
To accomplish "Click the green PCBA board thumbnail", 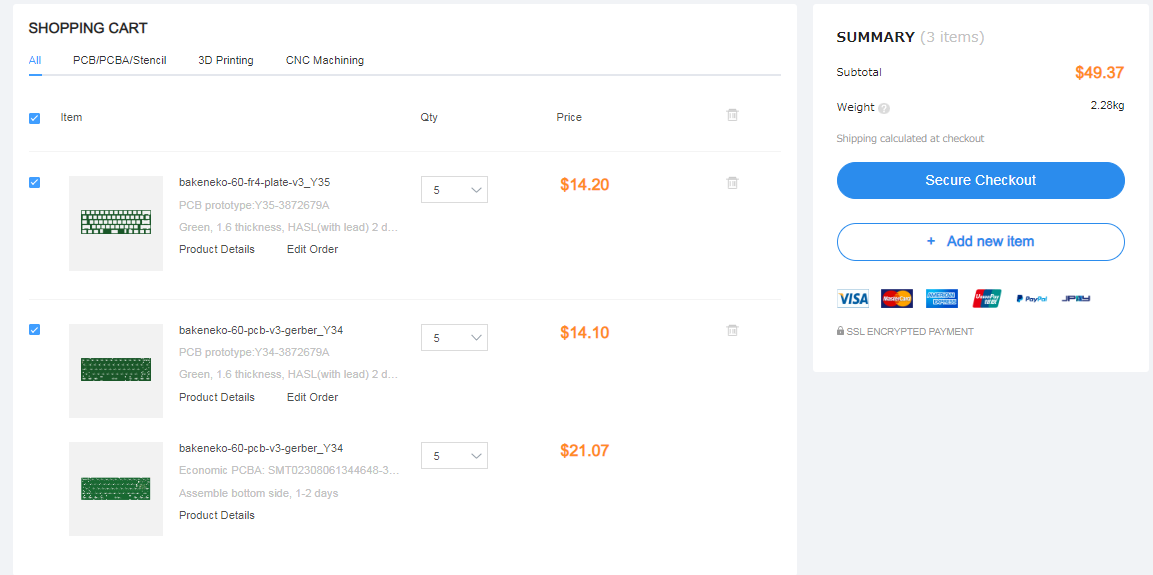I will pos(116,489).
